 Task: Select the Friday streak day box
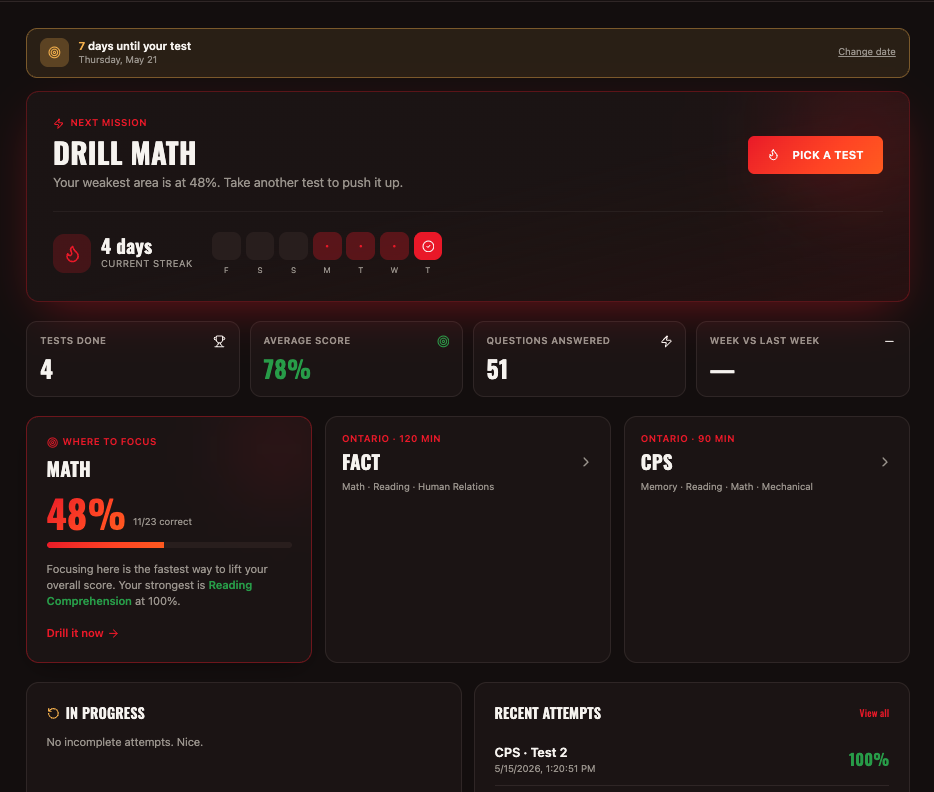pos(226,246)
